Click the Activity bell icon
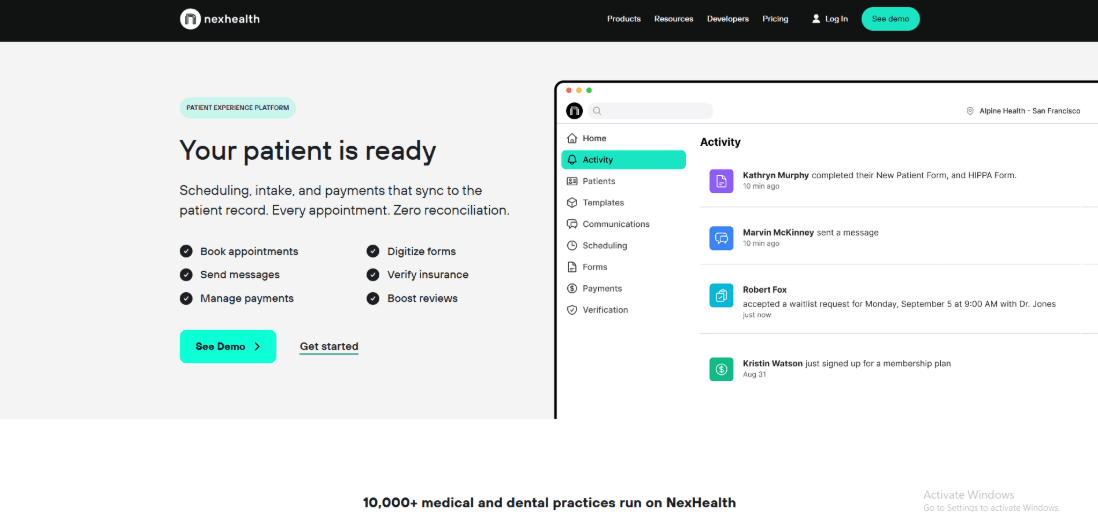This screenshot has height=512, width=1098. (572, 160)
